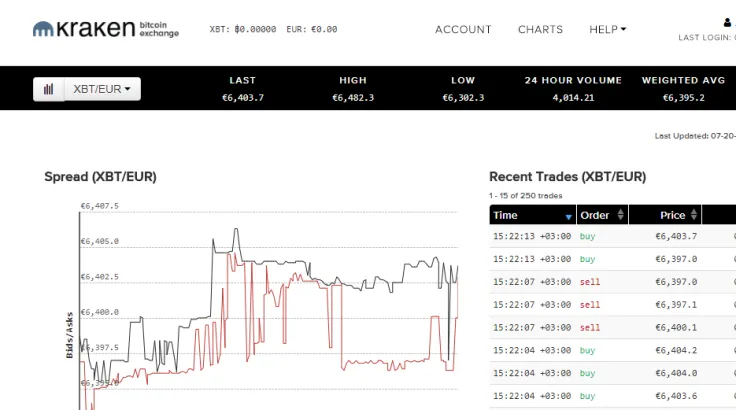The image size is (736, 410).
Task: Click the 24 HOUR VOLUME figure
Action: click(x=573, y=98)
